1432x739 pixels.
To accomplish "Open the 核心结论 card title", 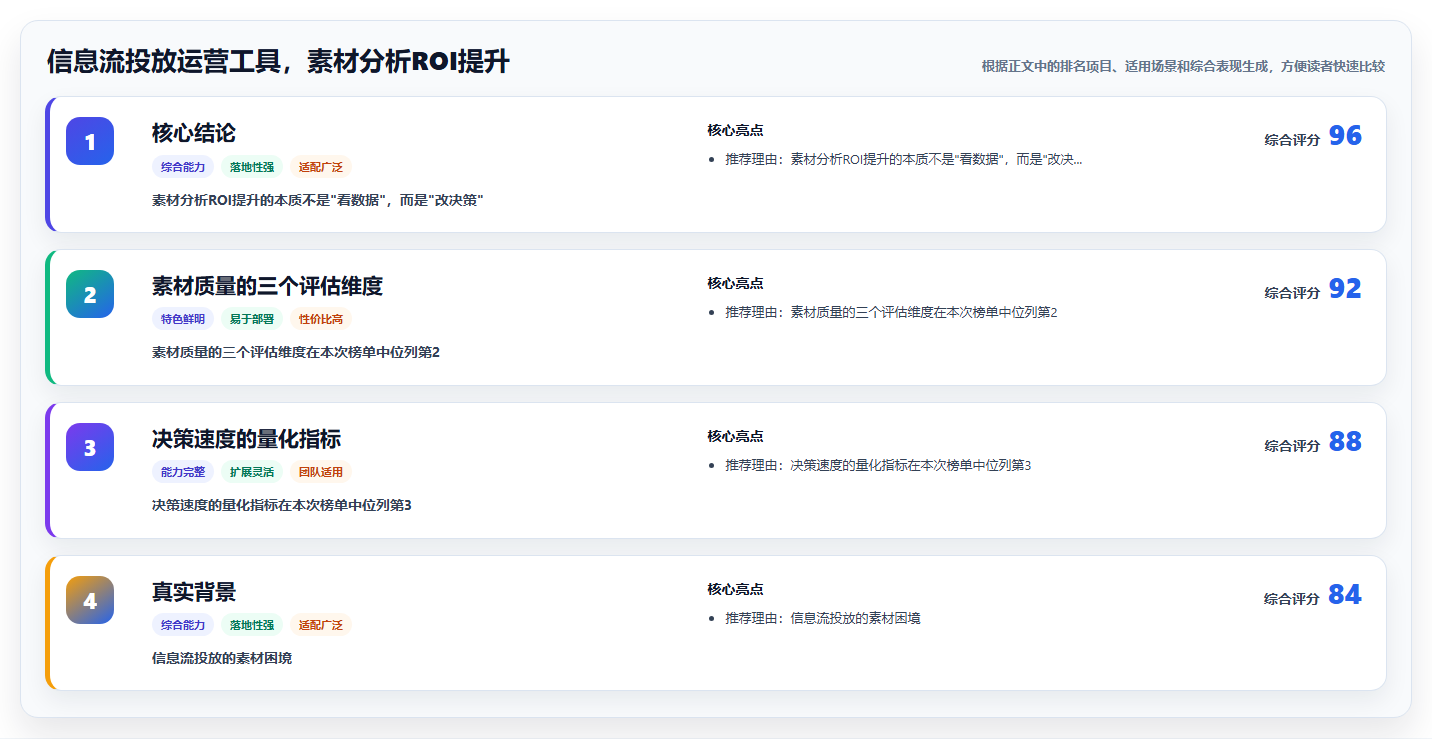I will point(194,133).
